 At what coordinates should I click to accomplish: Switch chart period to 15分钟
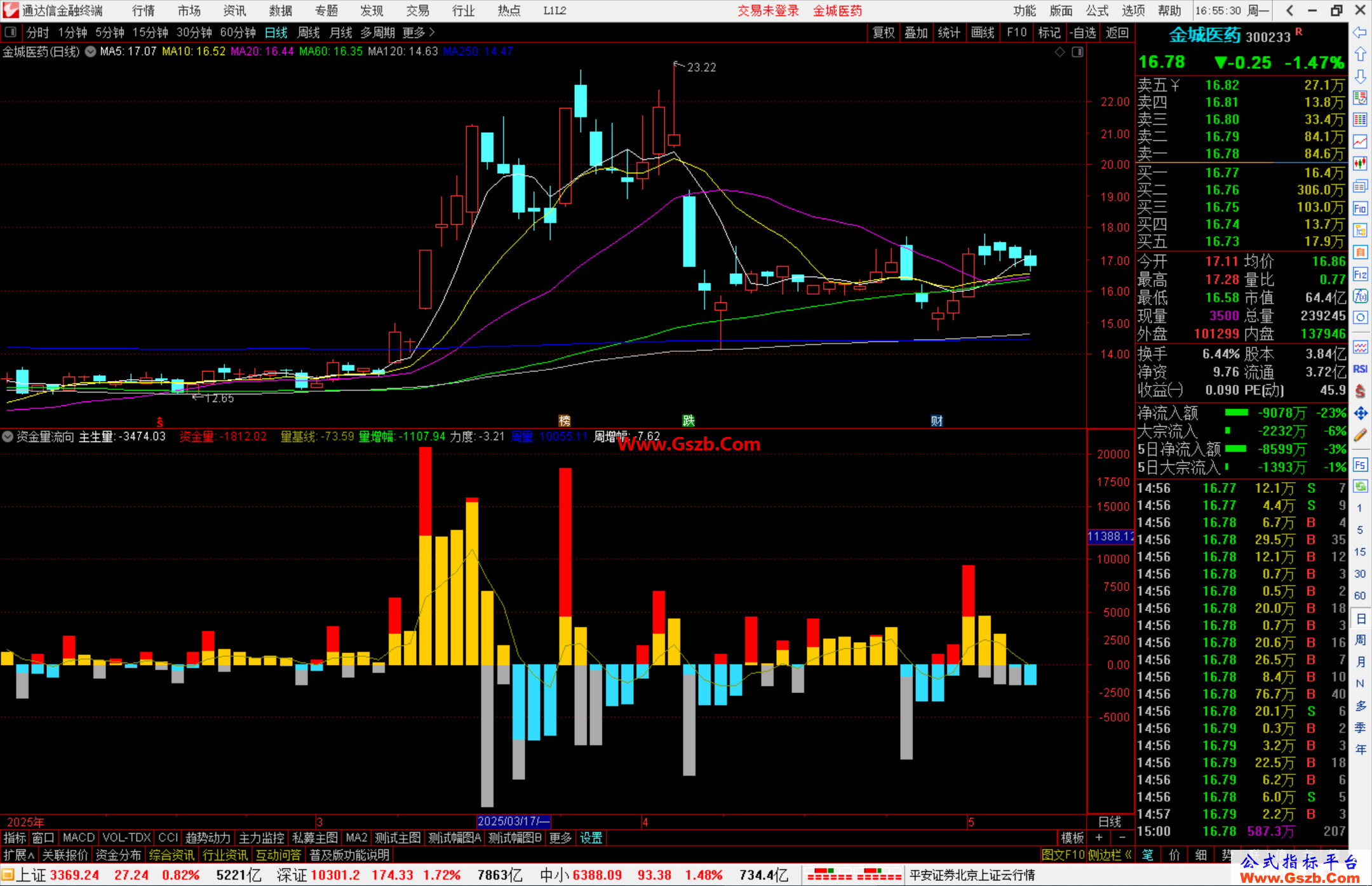point(150,32)
